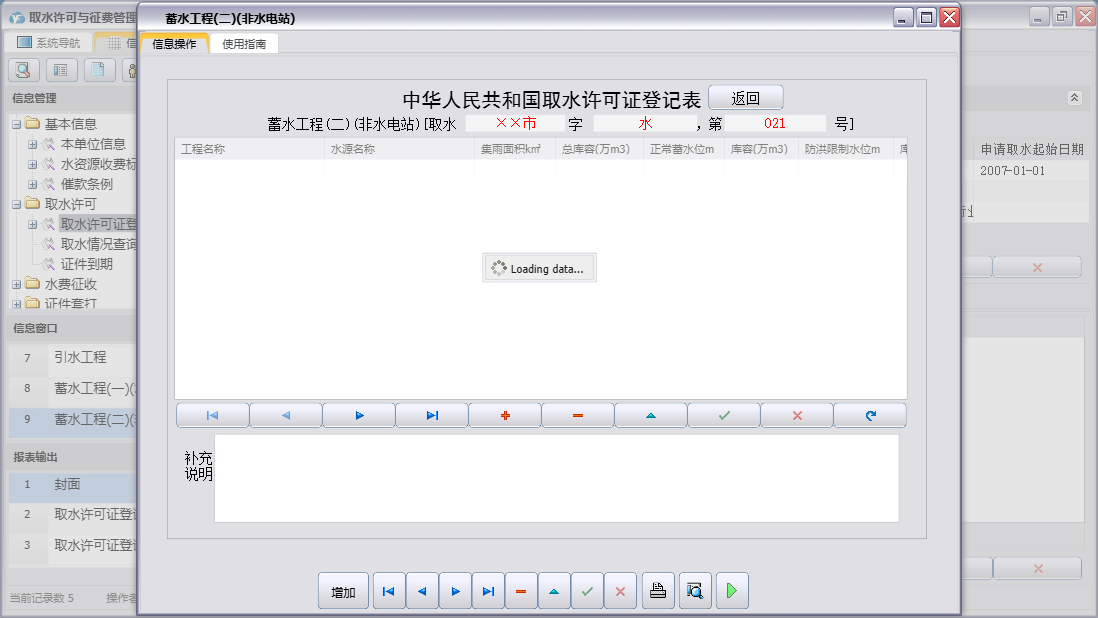This screenshot has height=618, width=1098.
Task: Jump to last record in bottom toolbar
Action: tap(488, 591)
